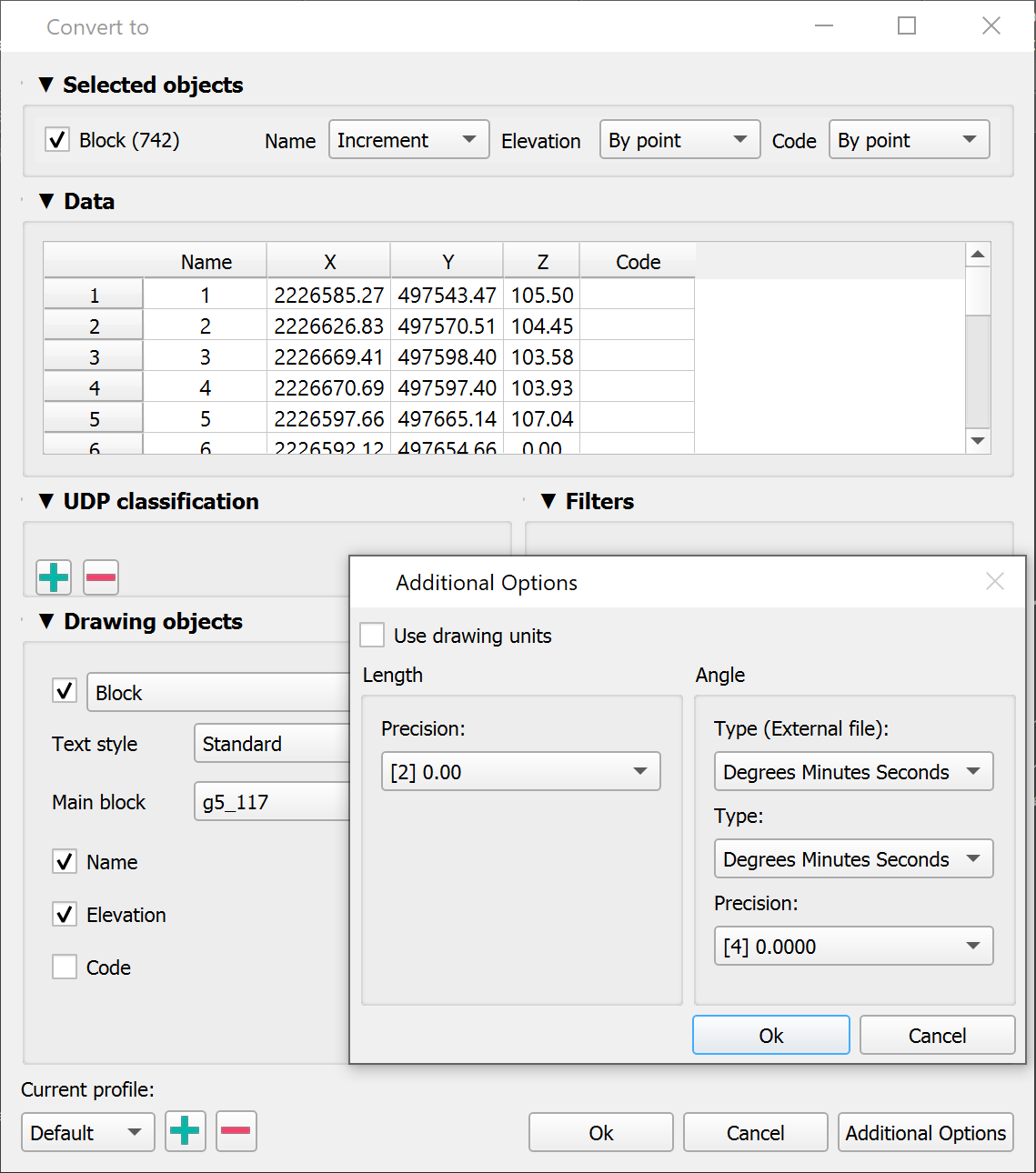Collapse the Selected objects section triangle
Image resolution: width=1036 pixels, height=1173 pixels.
pos(46,85)
